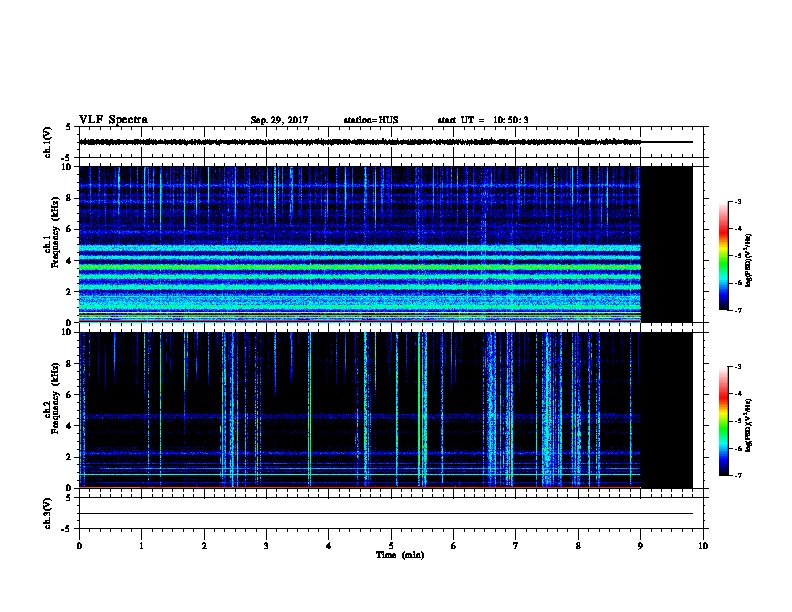Click the ch.3 voltage flat line trace
This screenshot has width=792, height=612.
[x=386, y=514]
